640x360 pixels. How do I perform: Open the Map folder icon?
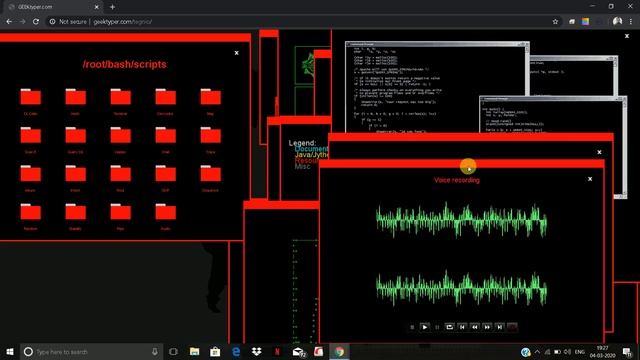pyautogui.click(x=210, y=97)
